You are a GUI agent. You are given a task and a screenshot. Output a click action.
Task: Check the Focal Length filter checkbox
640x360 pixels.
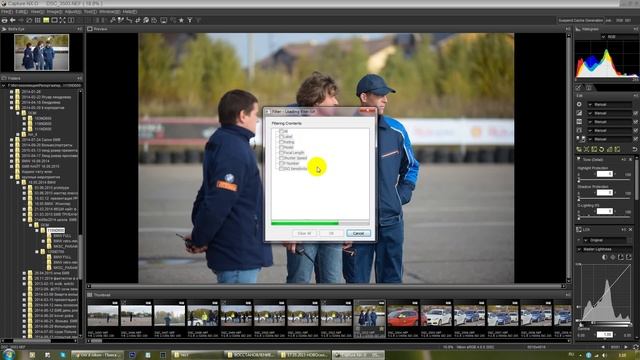281,153
